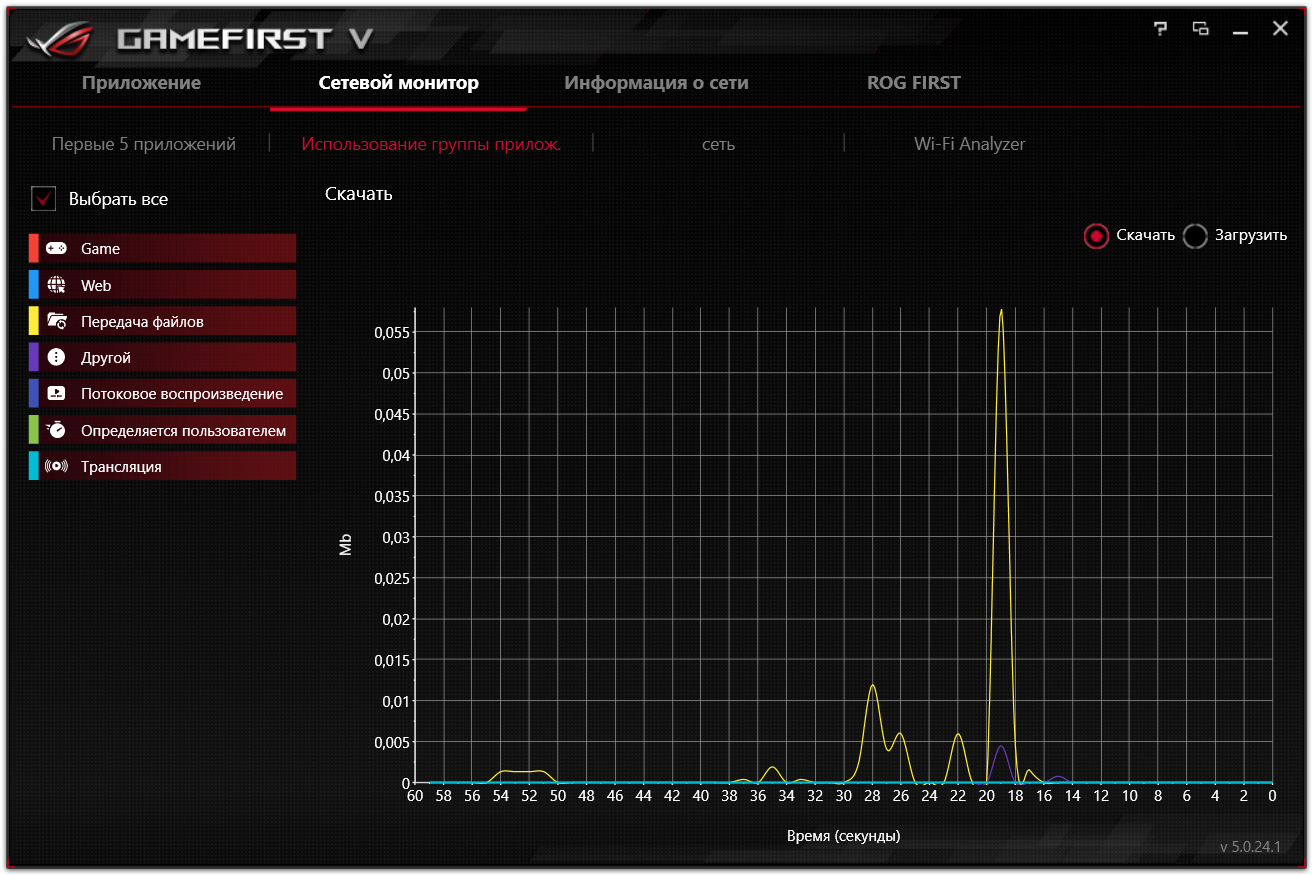Click the Другой three-dots icon

[x=56, y=357]
